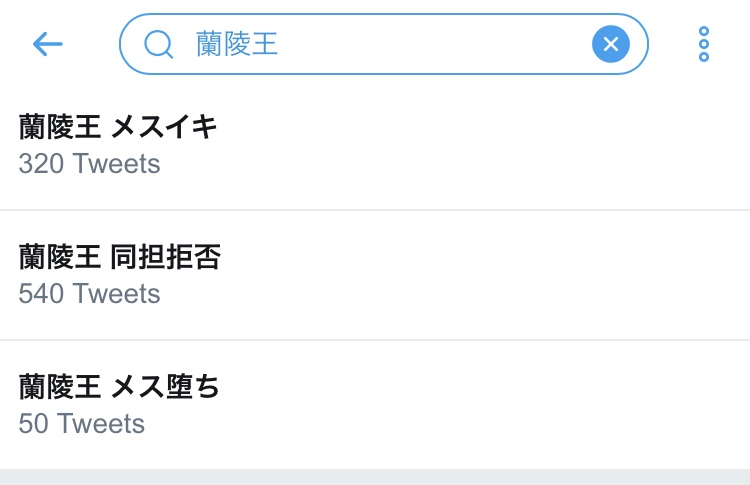Open the 蘭陵王 同担拒否 trend suggestion

[120, 258]
